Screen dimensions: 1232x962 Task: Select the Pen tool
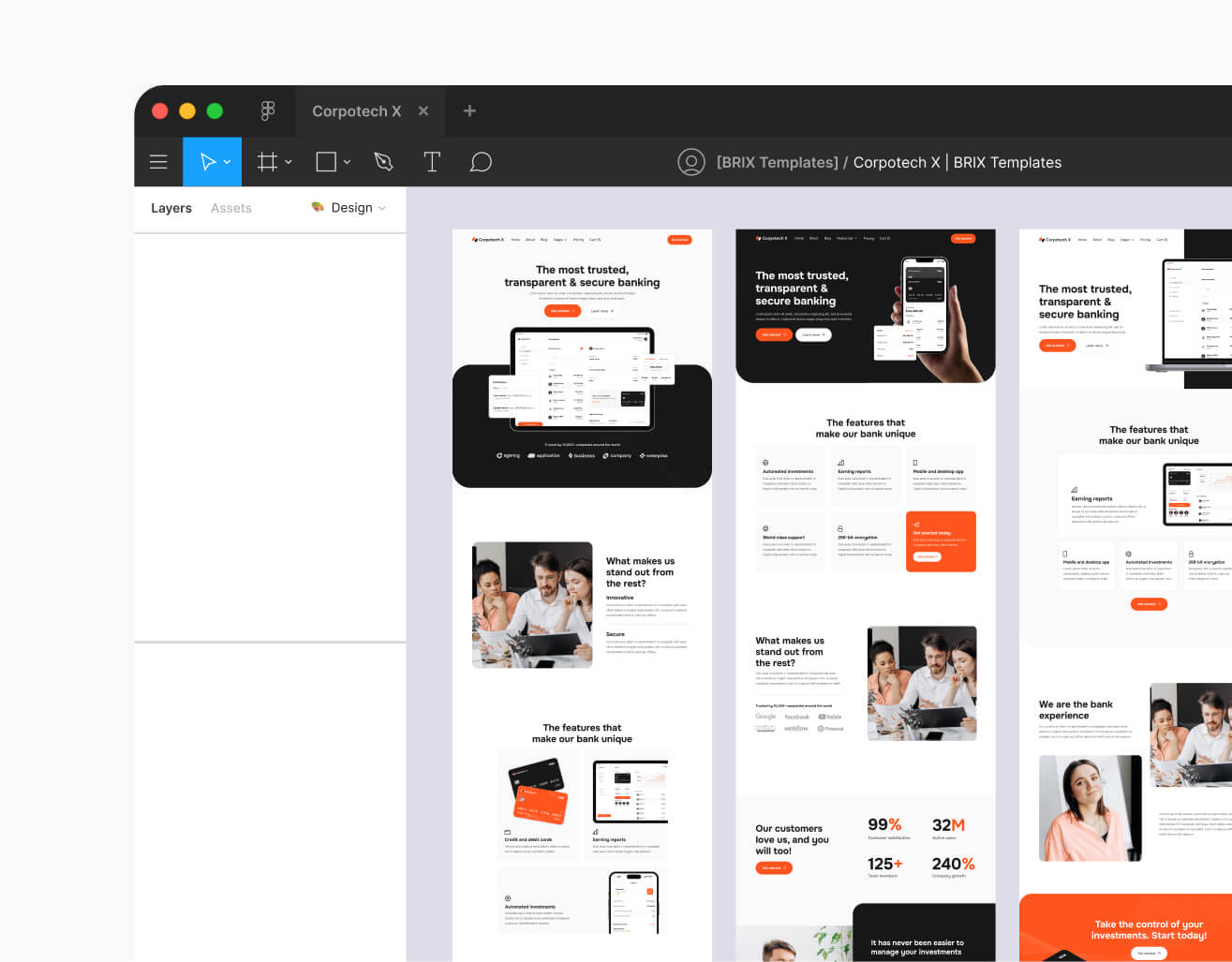tap(384, 161)
